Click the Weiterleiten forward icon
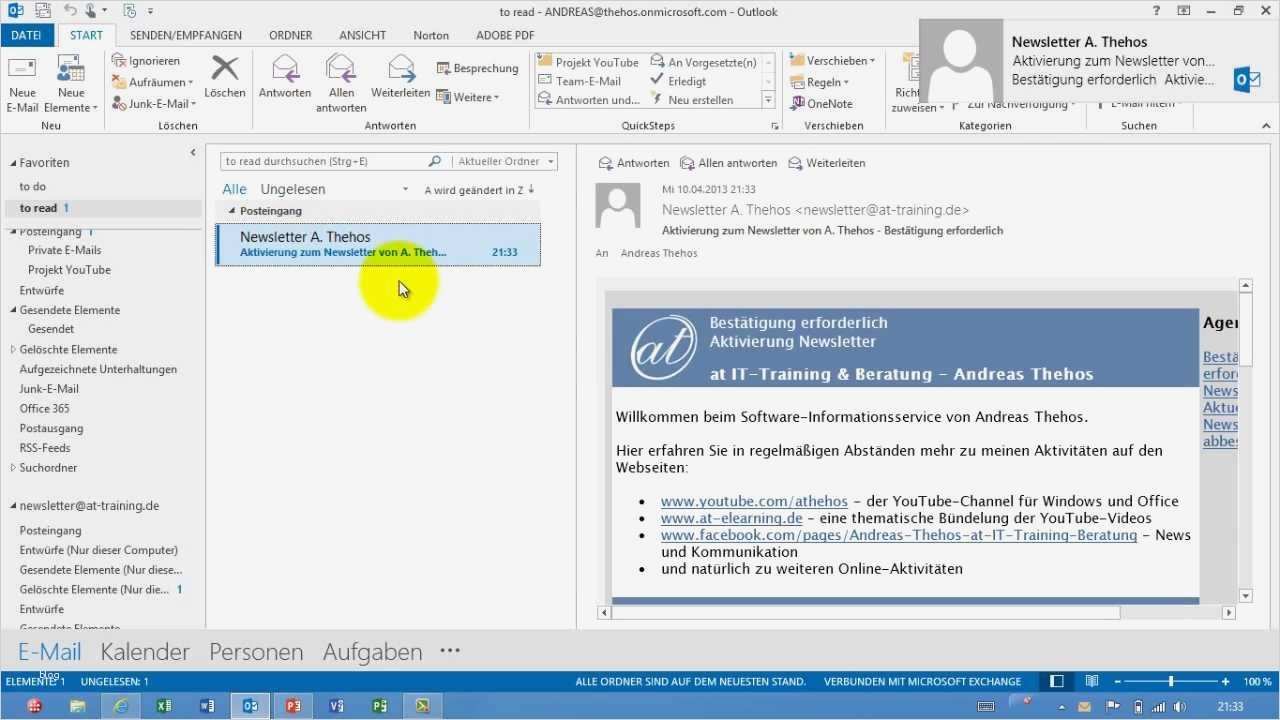1280x720 pixels. 399,75
